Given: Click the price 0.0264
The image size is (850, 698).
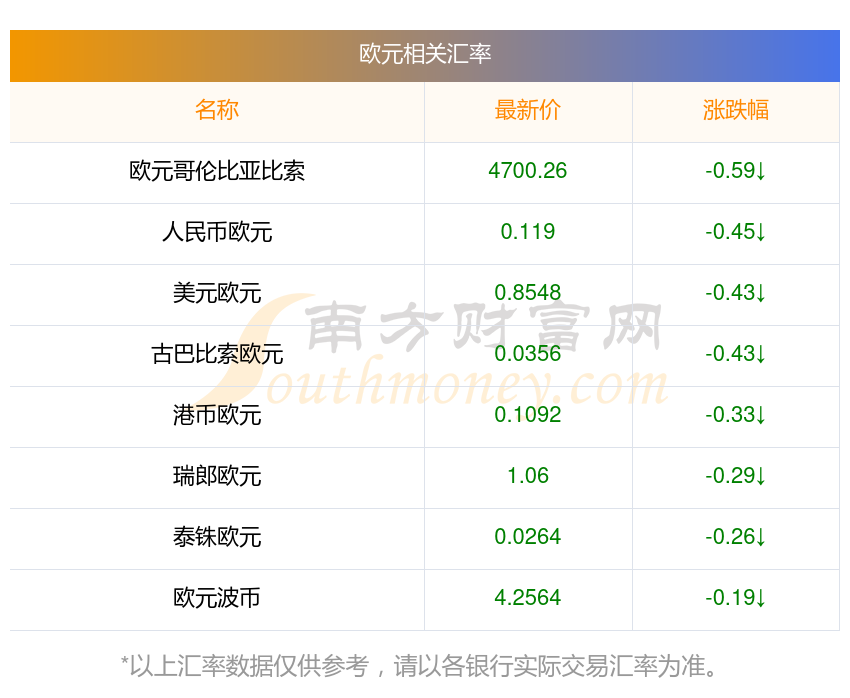Looking at the screenshot, I should [527, 537].
